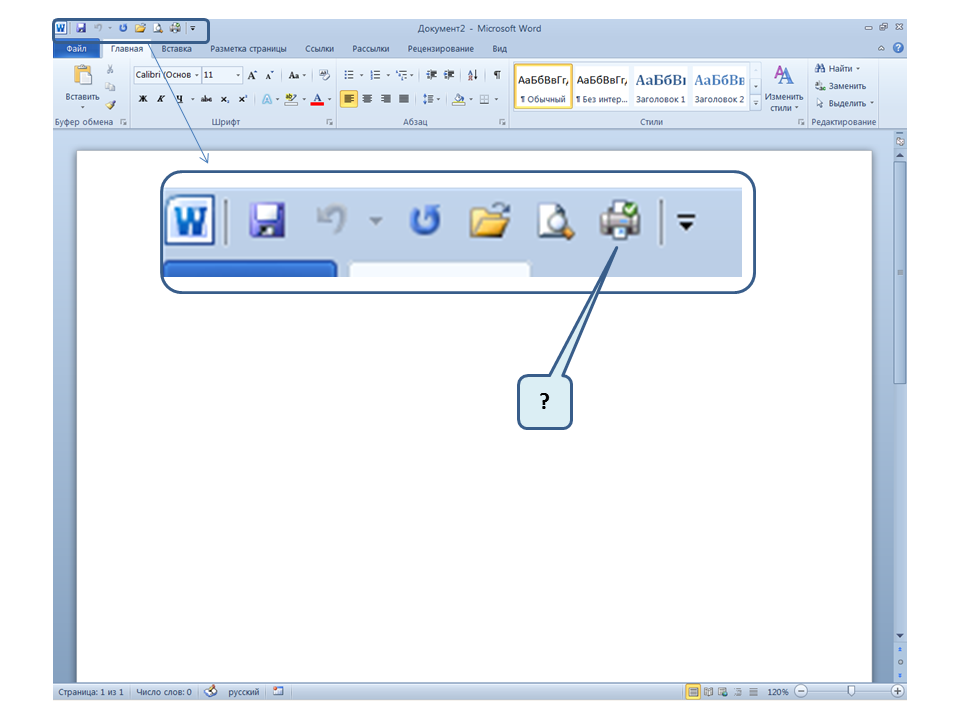Toggle italic formatting (К)

160,99
